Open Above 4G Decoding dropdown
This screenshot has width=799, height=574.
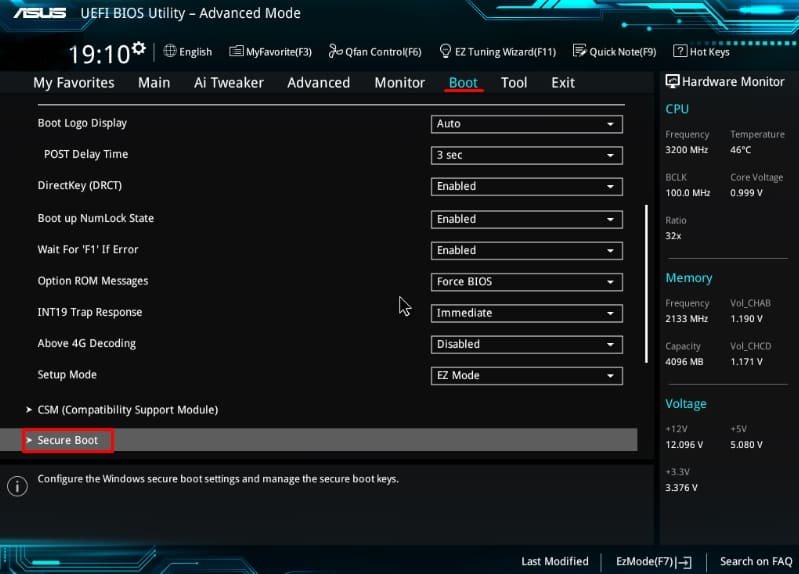(x=526, y=345)
